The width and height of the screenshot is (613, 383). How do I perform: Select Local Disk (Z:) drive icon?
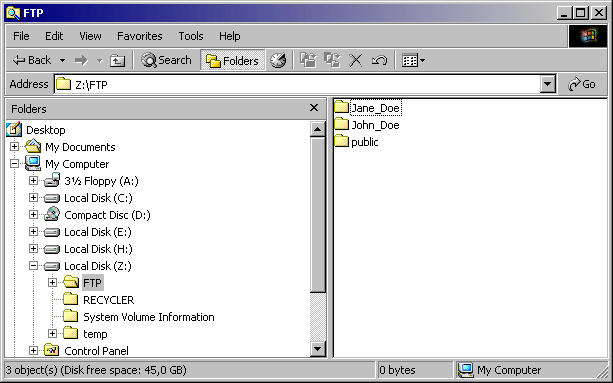[52, 267]
